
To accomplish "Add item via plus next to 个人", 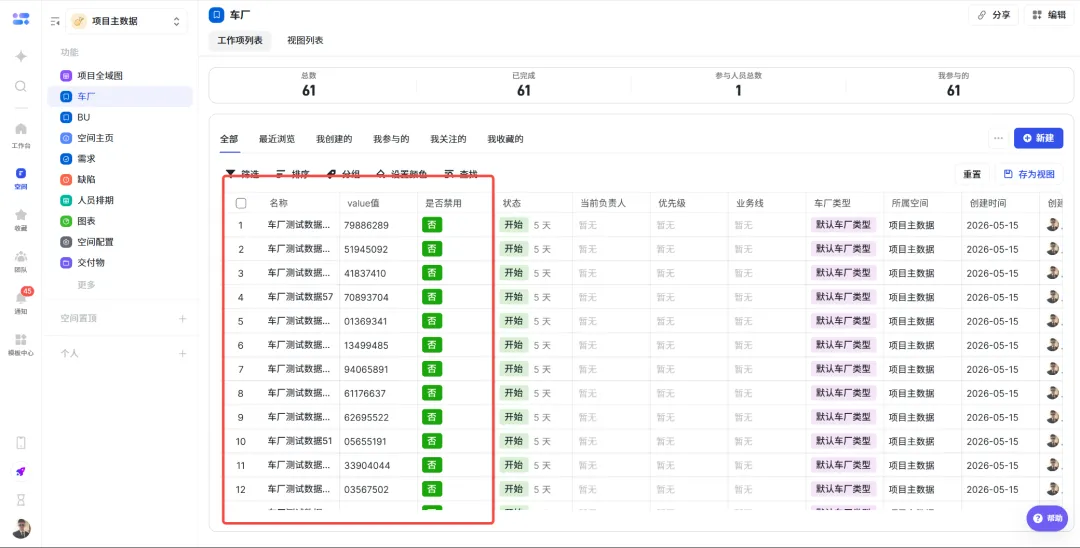I will [183, 353].
